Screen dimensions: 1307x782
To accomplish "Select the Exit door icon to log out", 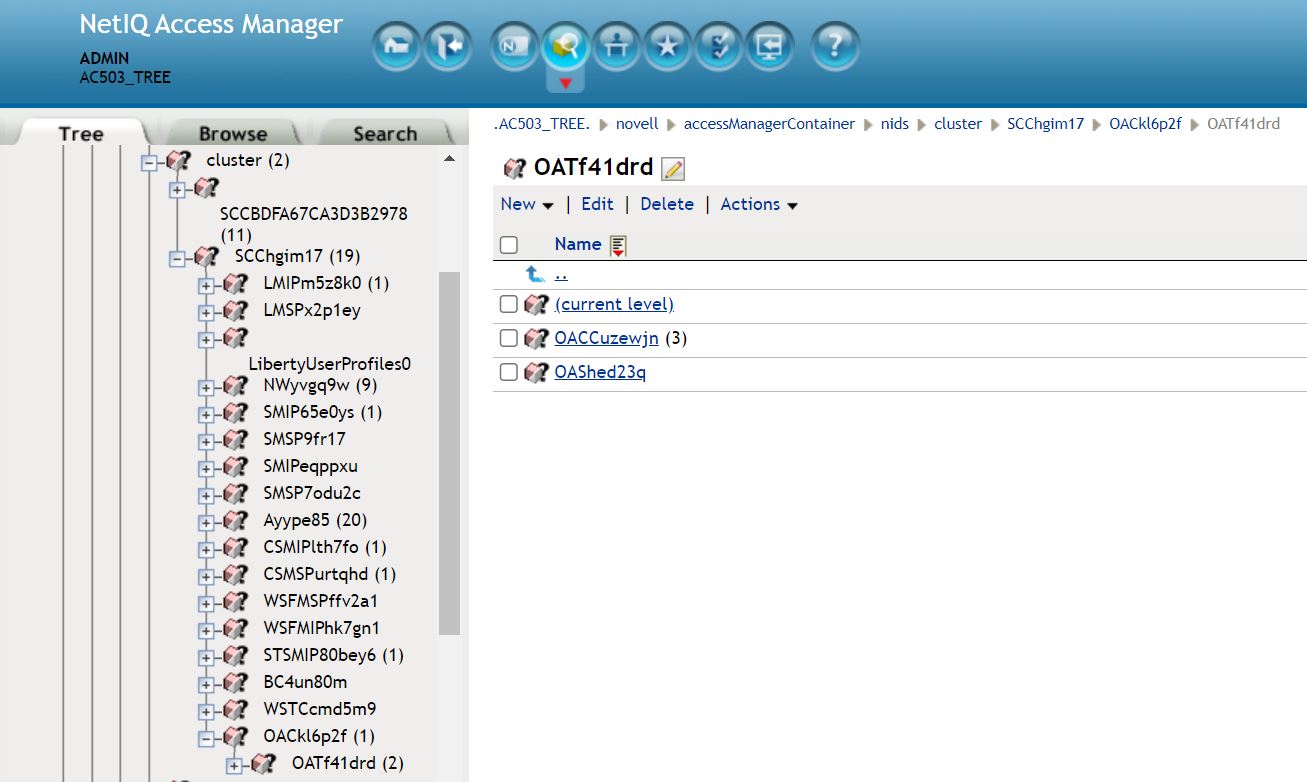I will point(447,46).
